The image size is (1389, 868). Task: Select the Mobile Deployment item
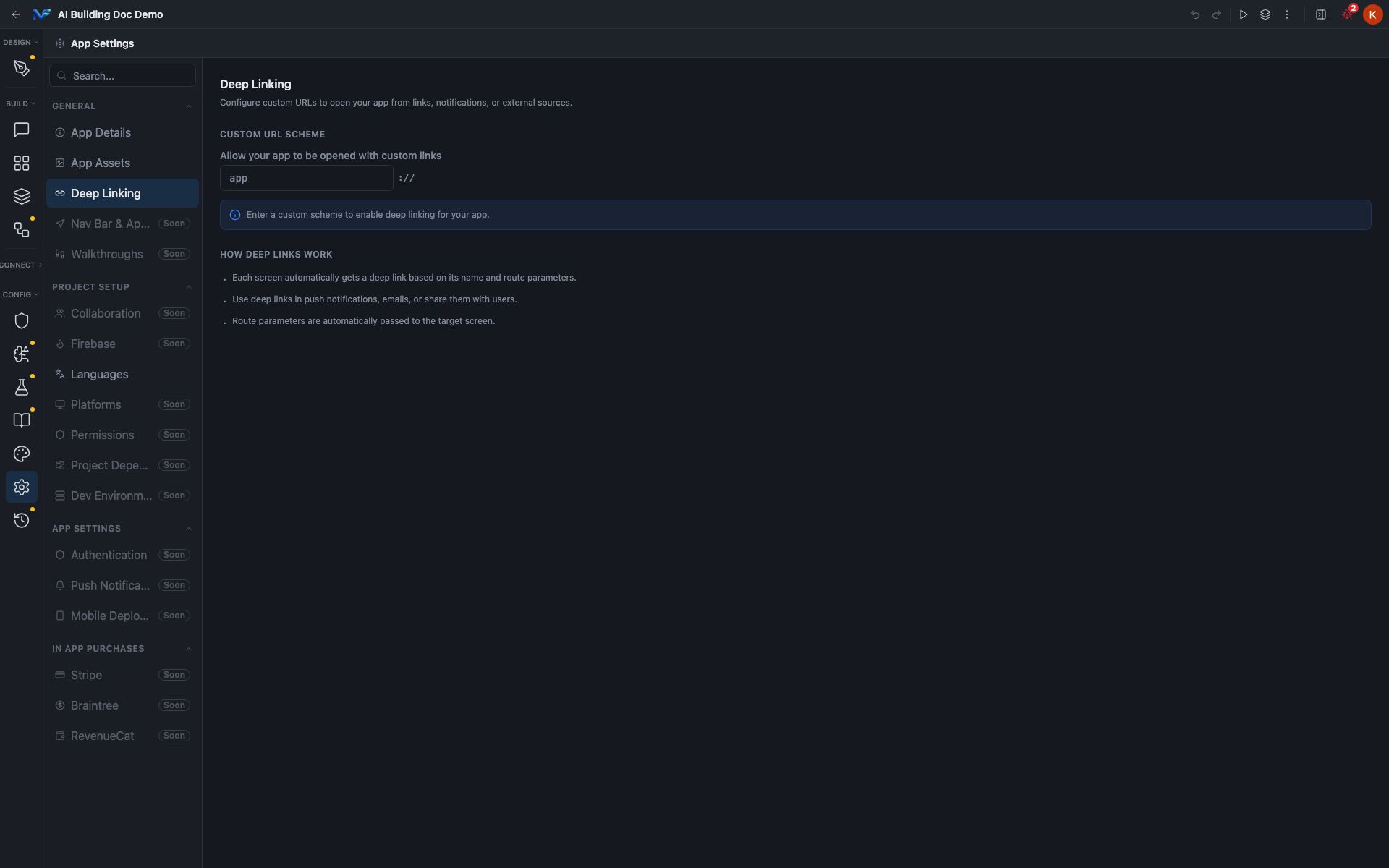click(x=122, y=616)
